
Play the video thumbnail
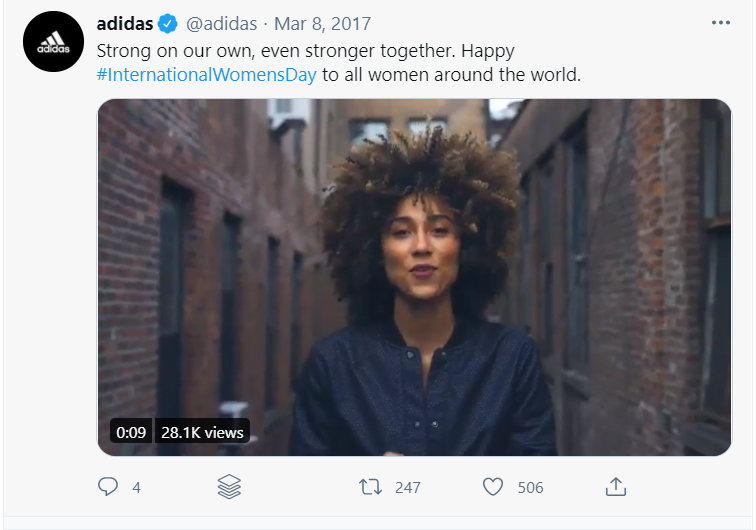click(414, 277)
